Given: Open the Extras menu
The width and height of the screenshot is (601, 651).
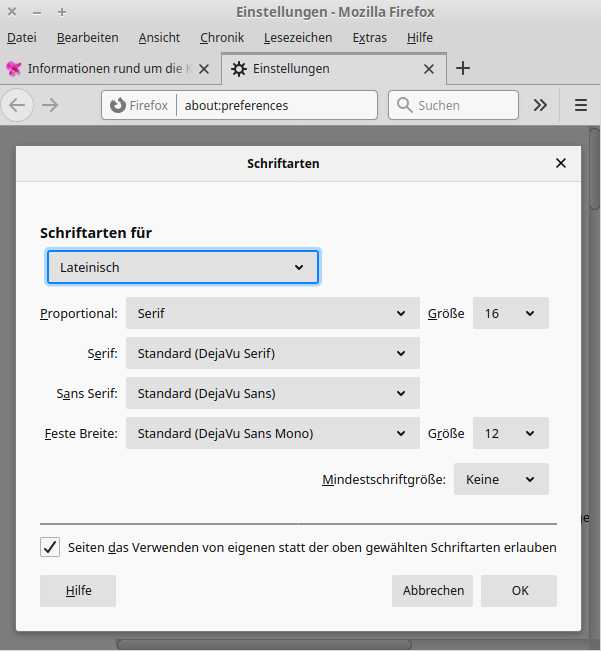Looking at the screenshot, I should pos(370,37).
